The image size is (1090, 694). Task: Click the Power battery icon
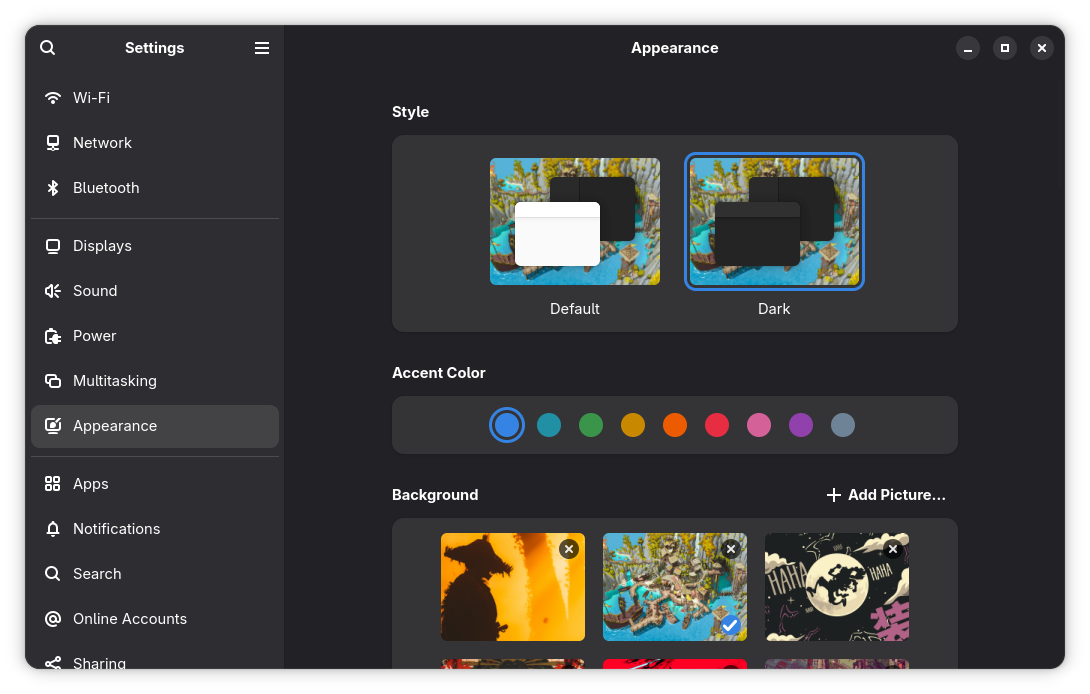coord(53,336)
